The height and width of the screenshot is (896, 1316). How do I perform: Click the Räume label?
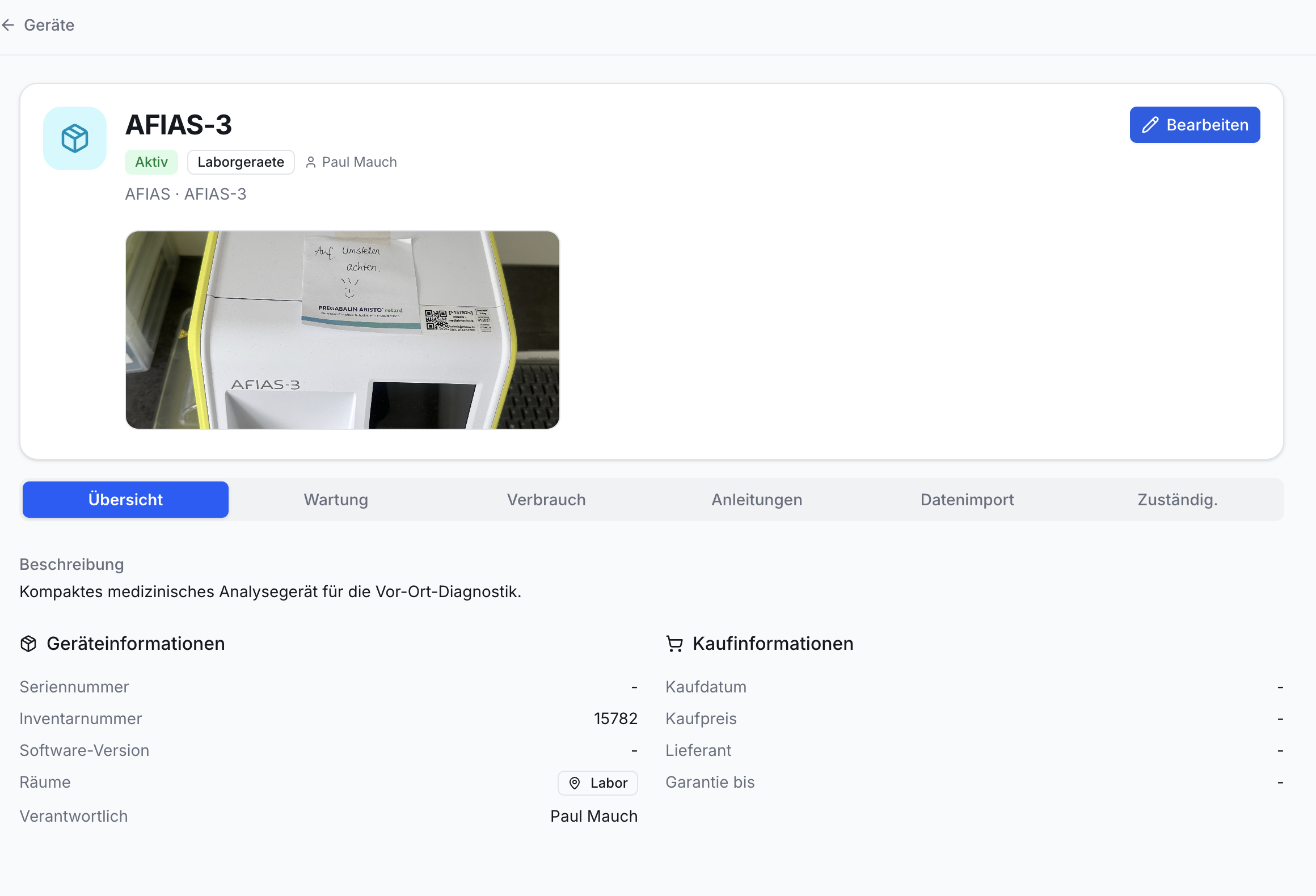pyautogui.click(x=45, y=782)
